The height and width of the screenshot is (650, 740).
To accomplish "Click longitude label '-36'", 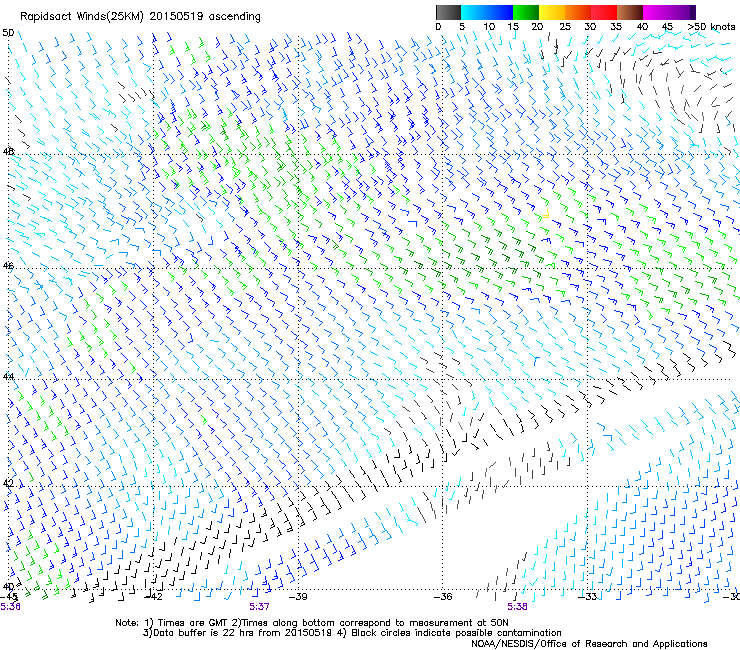I will (443, 597).
